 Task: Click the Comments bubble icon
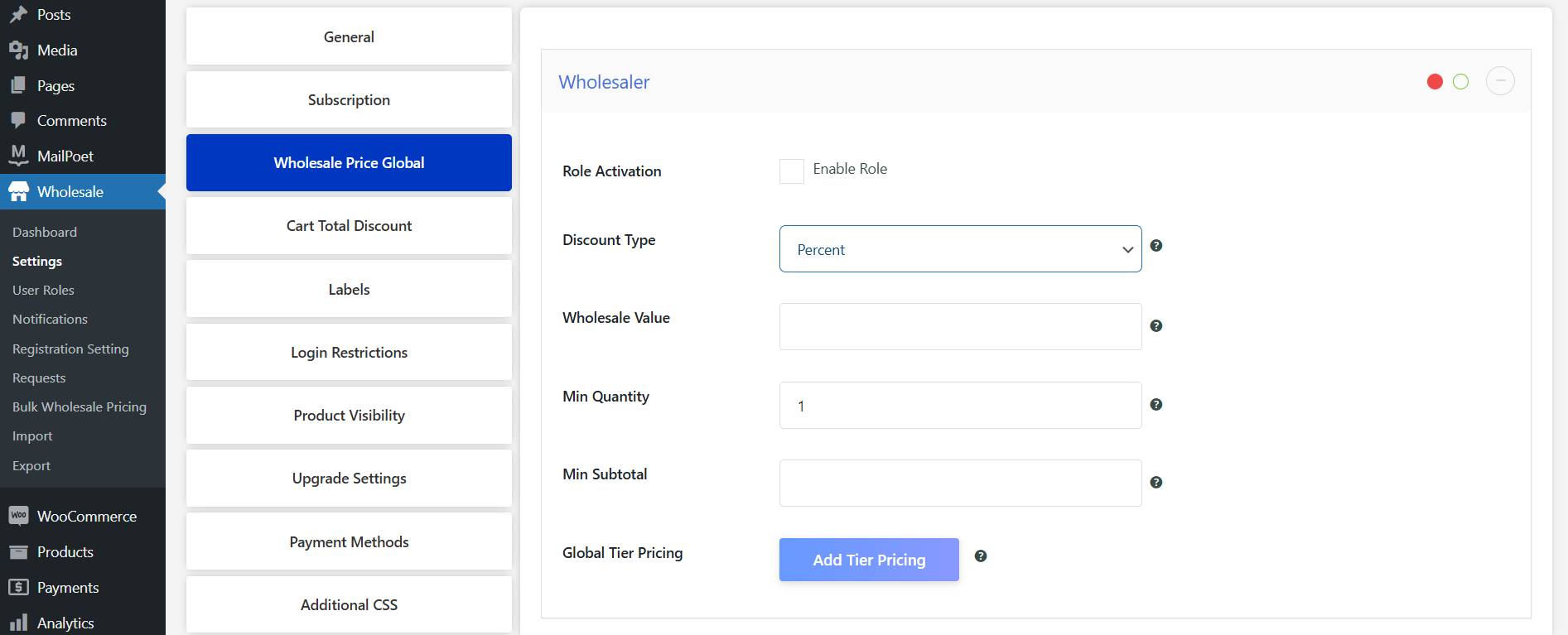click(18, 120)
